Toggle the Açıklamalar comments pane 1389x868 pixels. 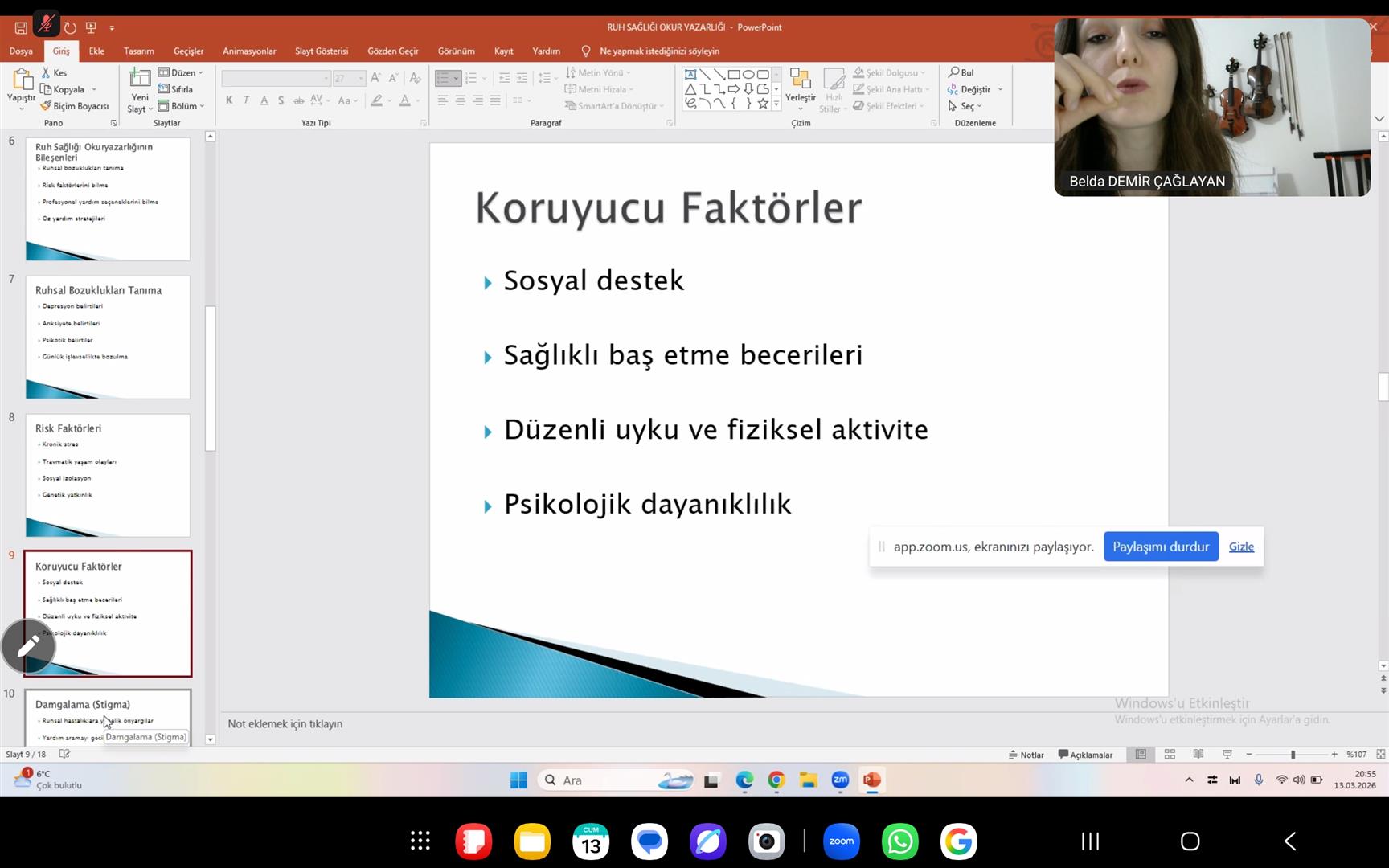1085,755
